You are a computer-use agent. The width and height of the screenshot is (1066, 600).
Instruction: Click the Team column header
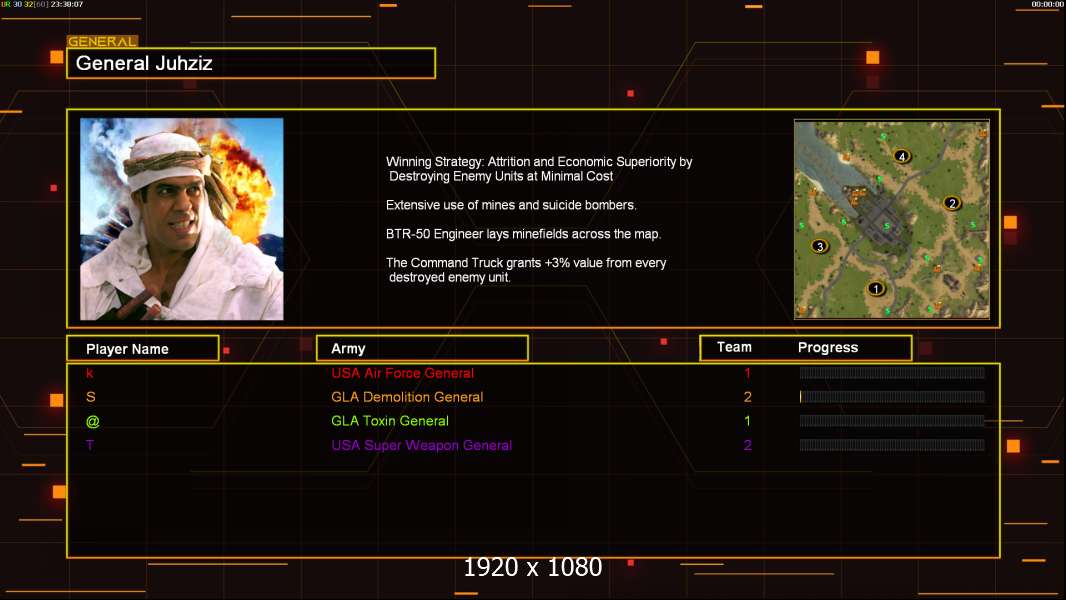pos(734,347)
